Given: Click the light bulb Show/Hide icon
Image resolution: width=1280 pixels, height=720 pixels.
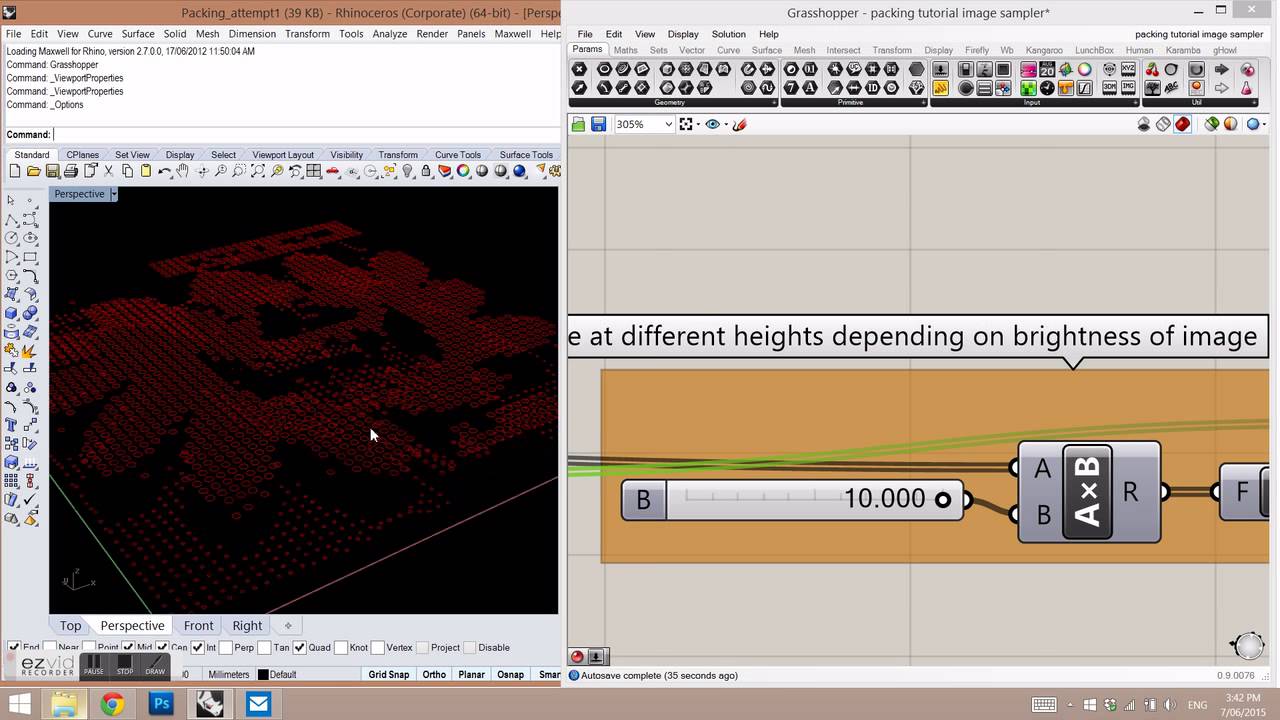Looking at the screenshot, I should click(408, 171).
